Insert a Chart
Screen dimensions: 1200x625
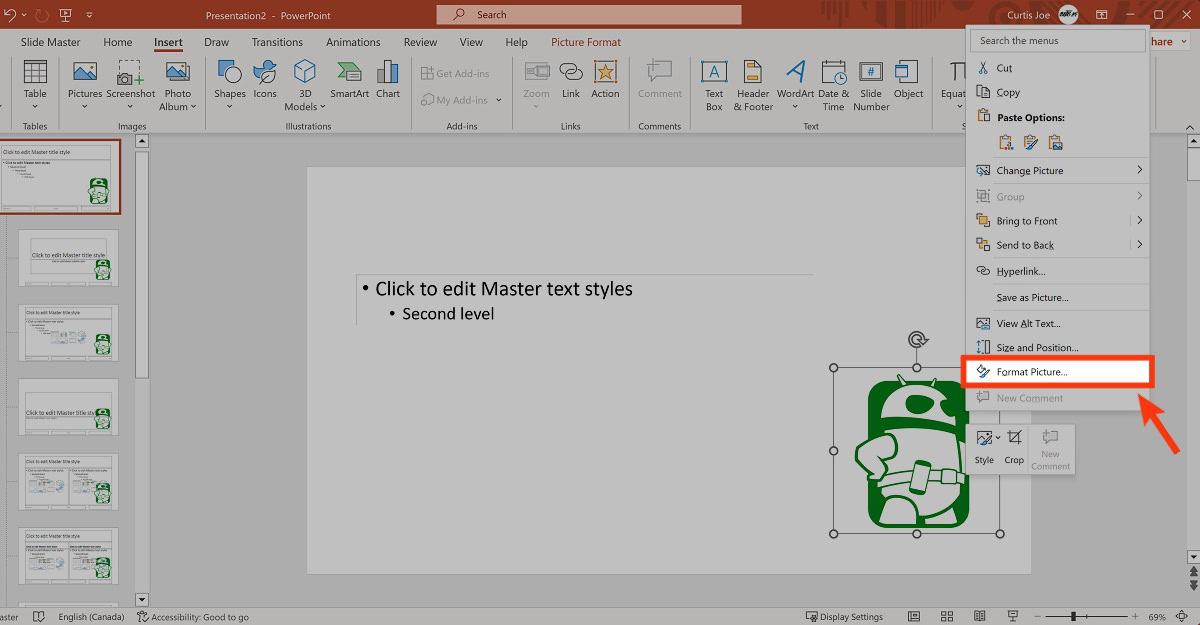pos(388,82)
